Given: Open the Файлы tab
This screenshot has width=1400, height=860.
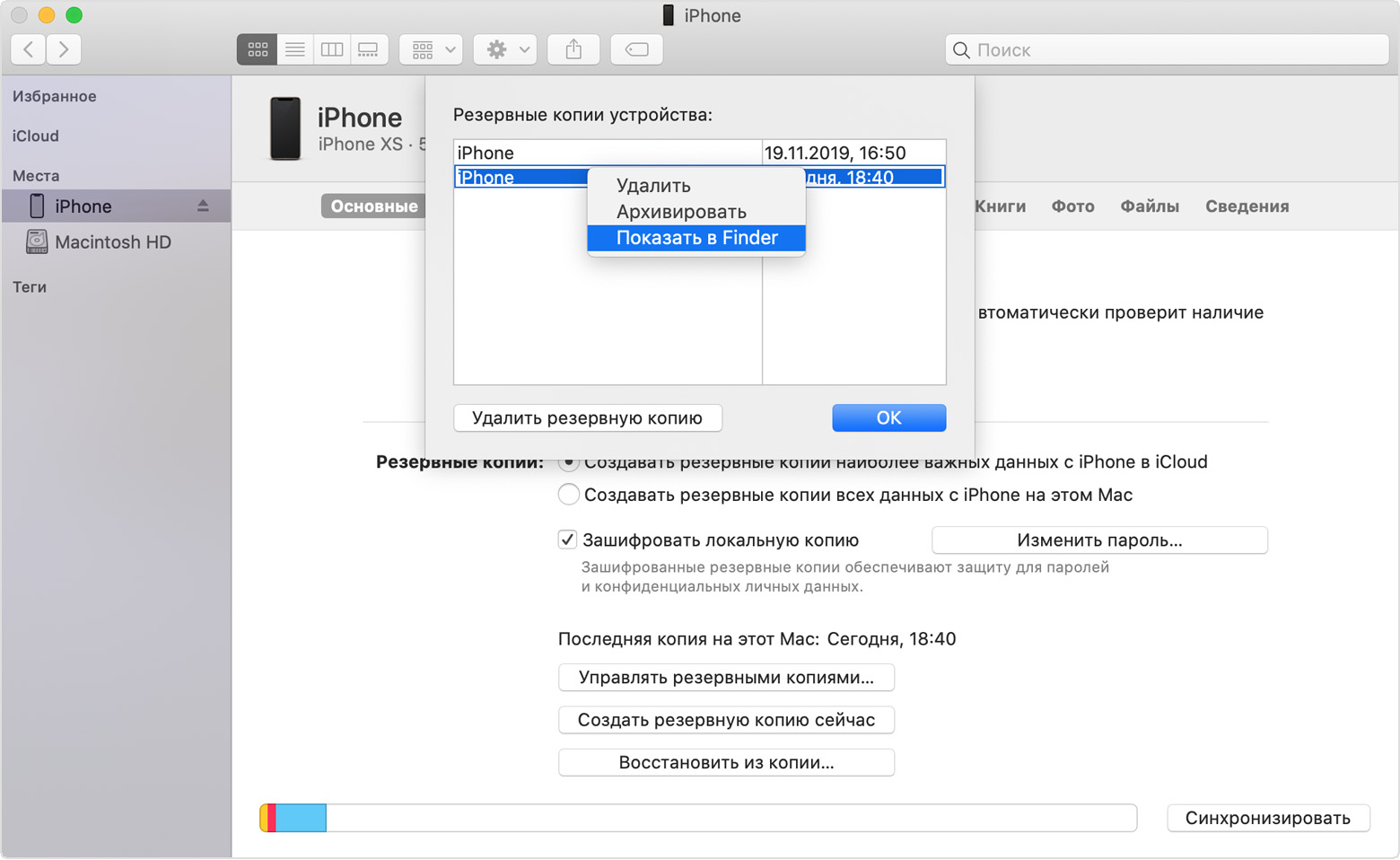Looking at the screenshot, I should tap(1150, 206).
